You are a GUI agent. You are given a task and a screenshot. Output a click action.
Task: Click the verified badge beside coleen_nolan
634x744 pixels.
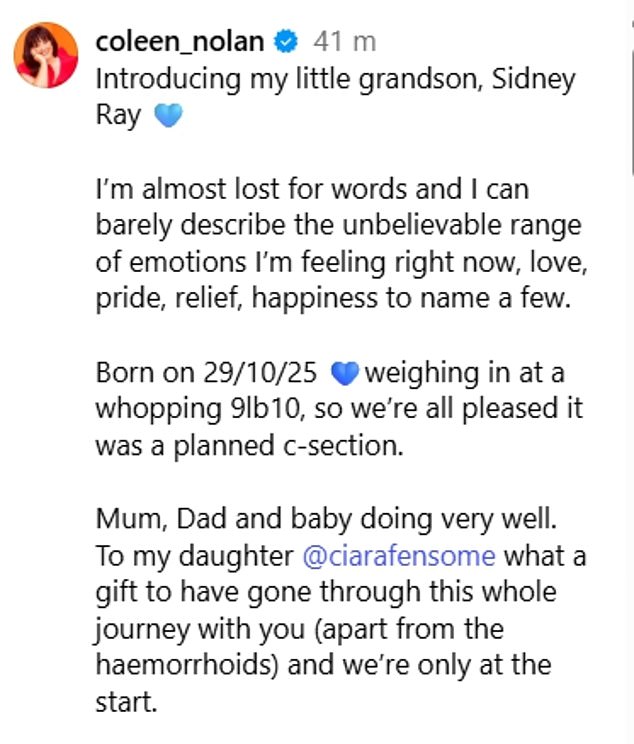(x=285, y=42)
